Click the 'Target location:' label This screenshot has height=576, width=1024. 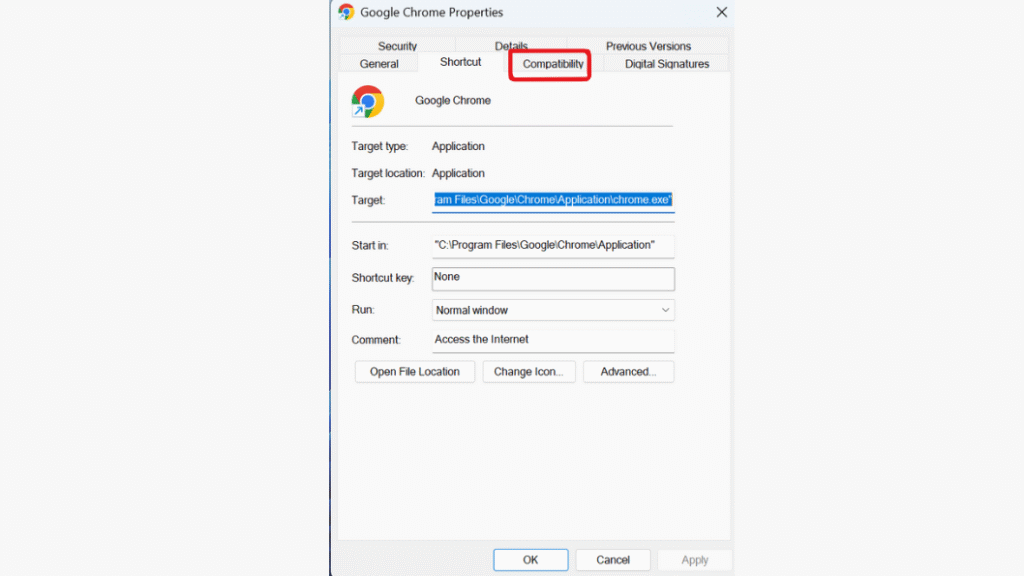click(388, 173)
